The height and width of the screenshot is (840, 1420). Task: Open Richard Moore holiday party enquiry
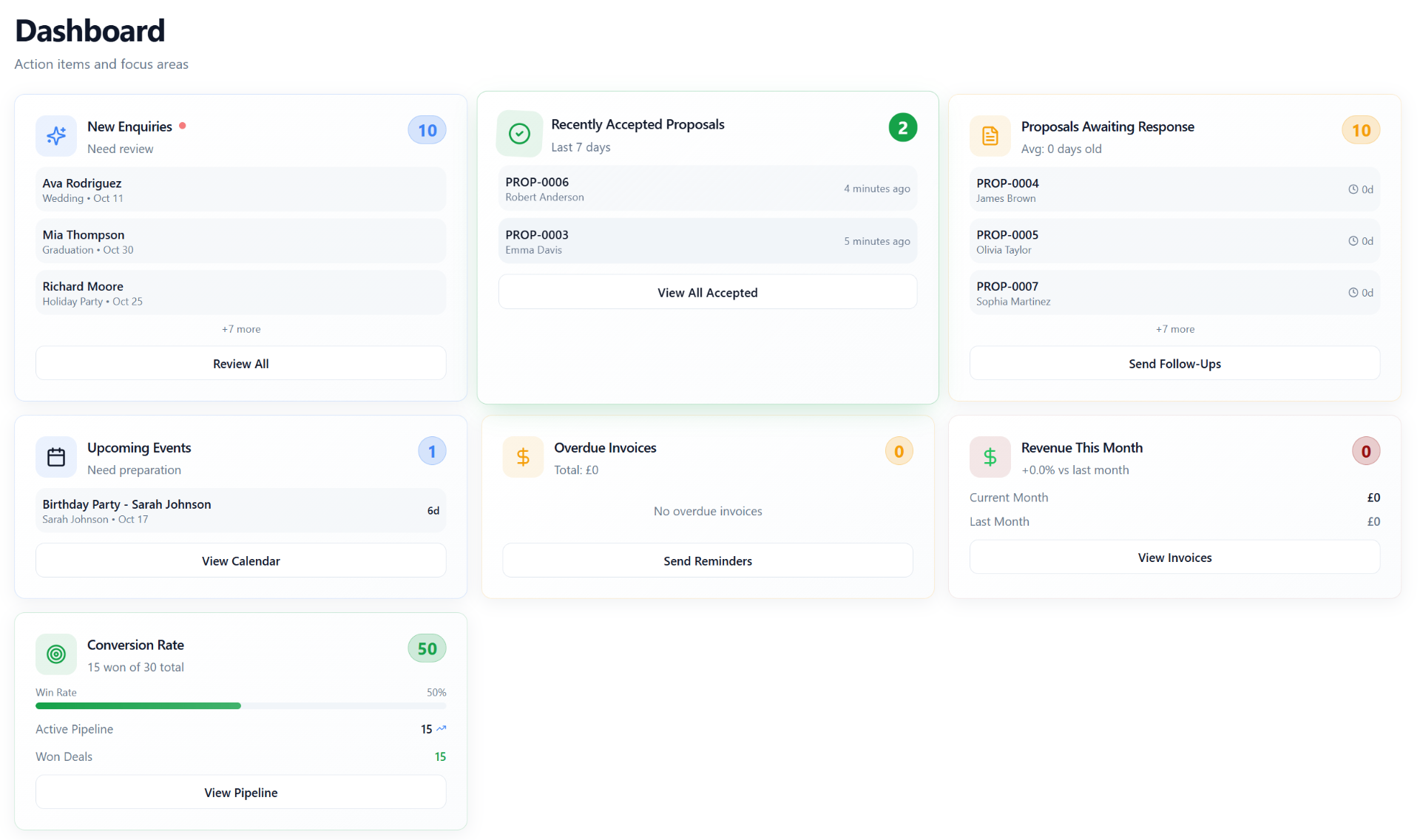[240, 293]
